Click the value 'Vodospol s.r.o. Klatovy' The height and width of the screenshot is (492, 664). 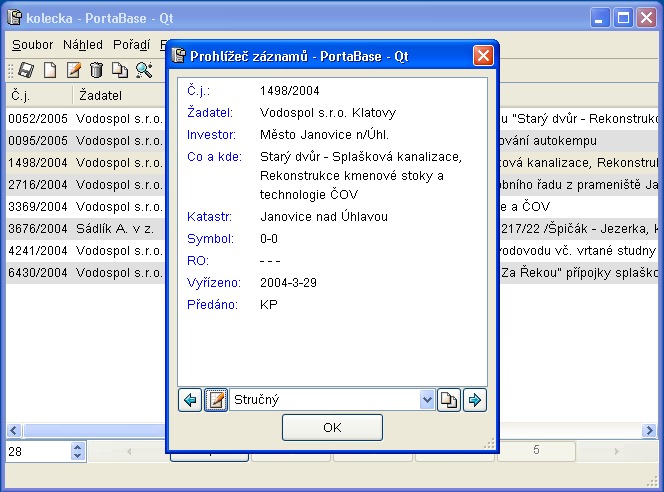click(328, 113)
